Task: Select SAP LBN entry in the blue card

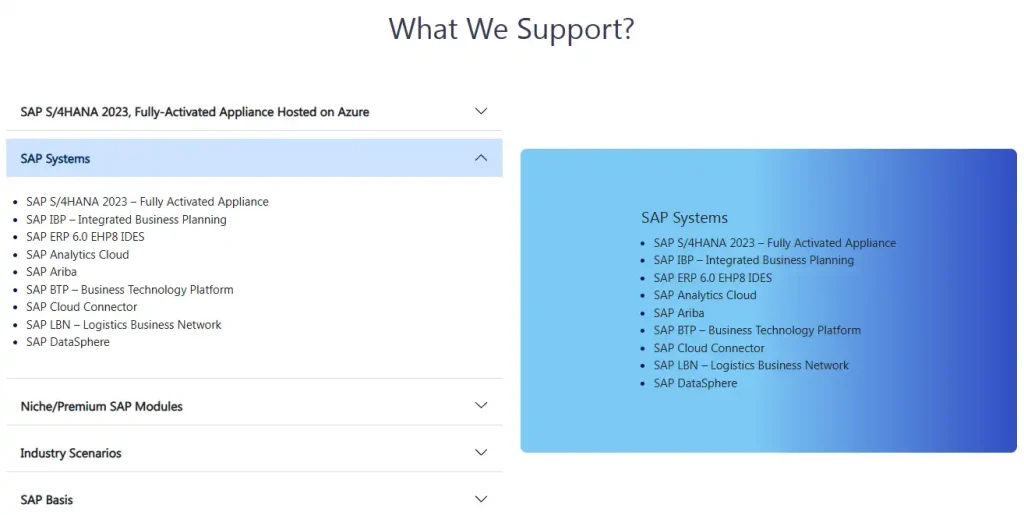Action: [x=751, y=366]
